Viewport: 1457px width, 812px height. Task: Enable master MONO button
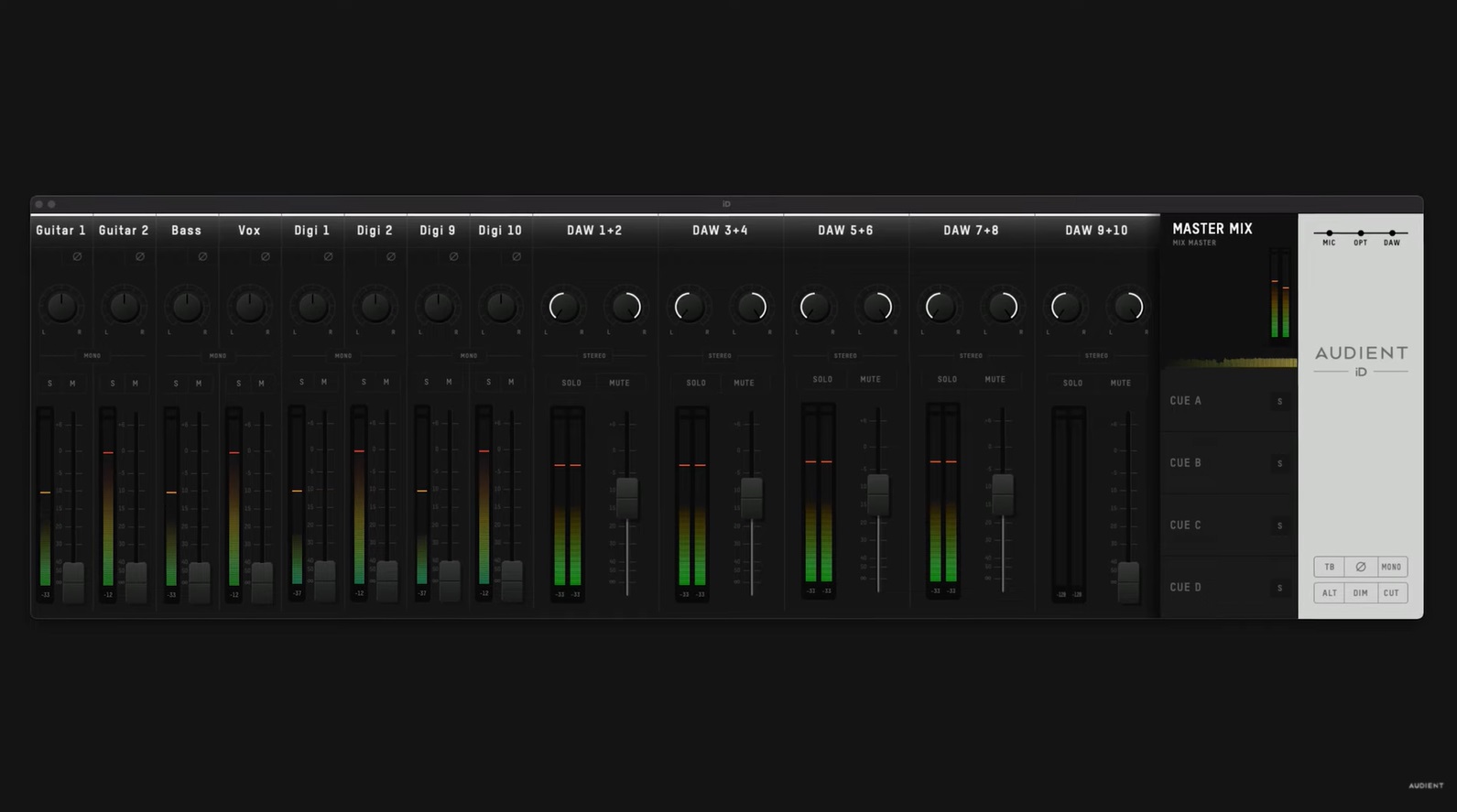pos(1391,567)
